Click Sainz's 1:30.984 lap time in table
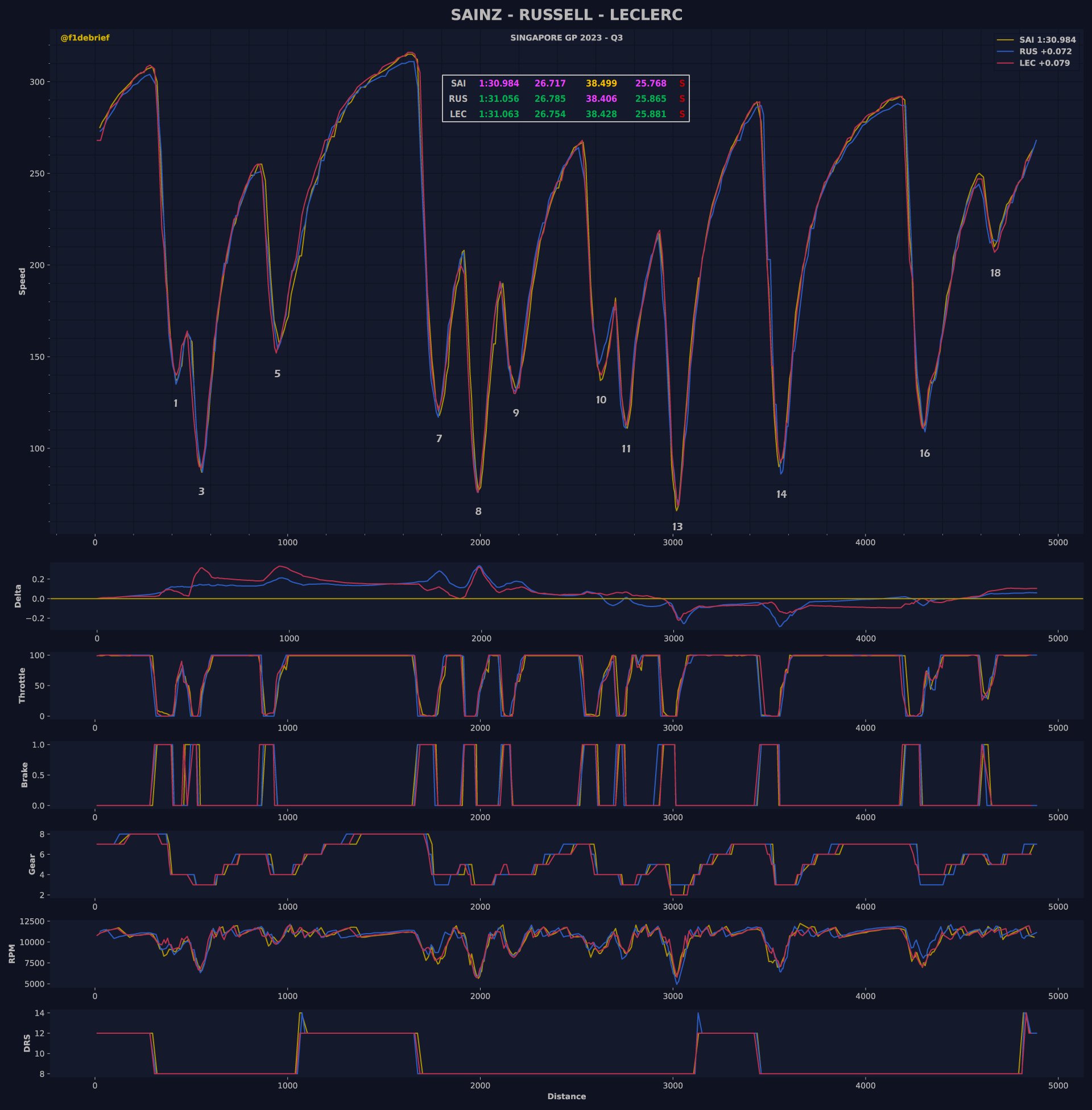 coord(498,84)
